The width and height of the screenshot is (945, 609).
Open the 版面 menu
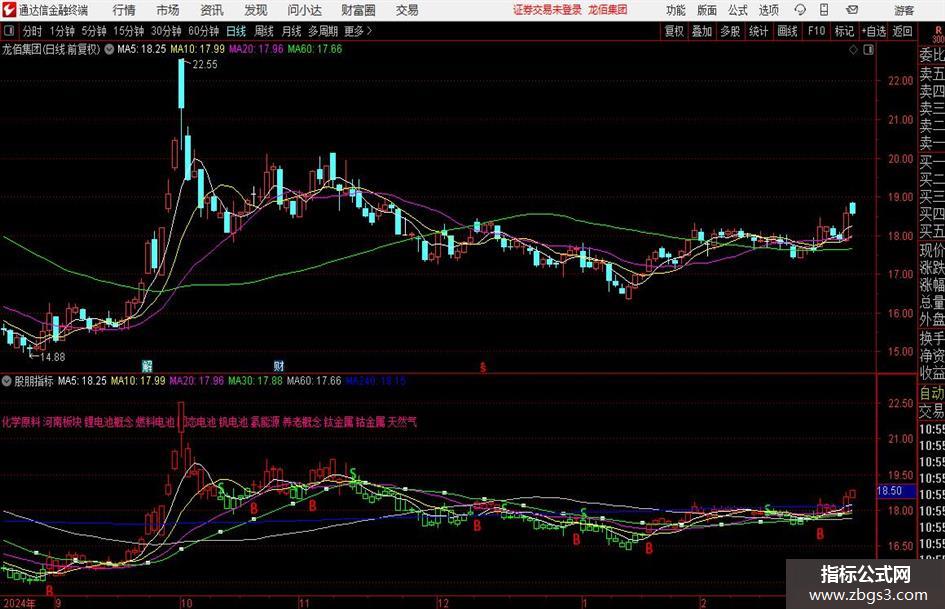point(706,10)
